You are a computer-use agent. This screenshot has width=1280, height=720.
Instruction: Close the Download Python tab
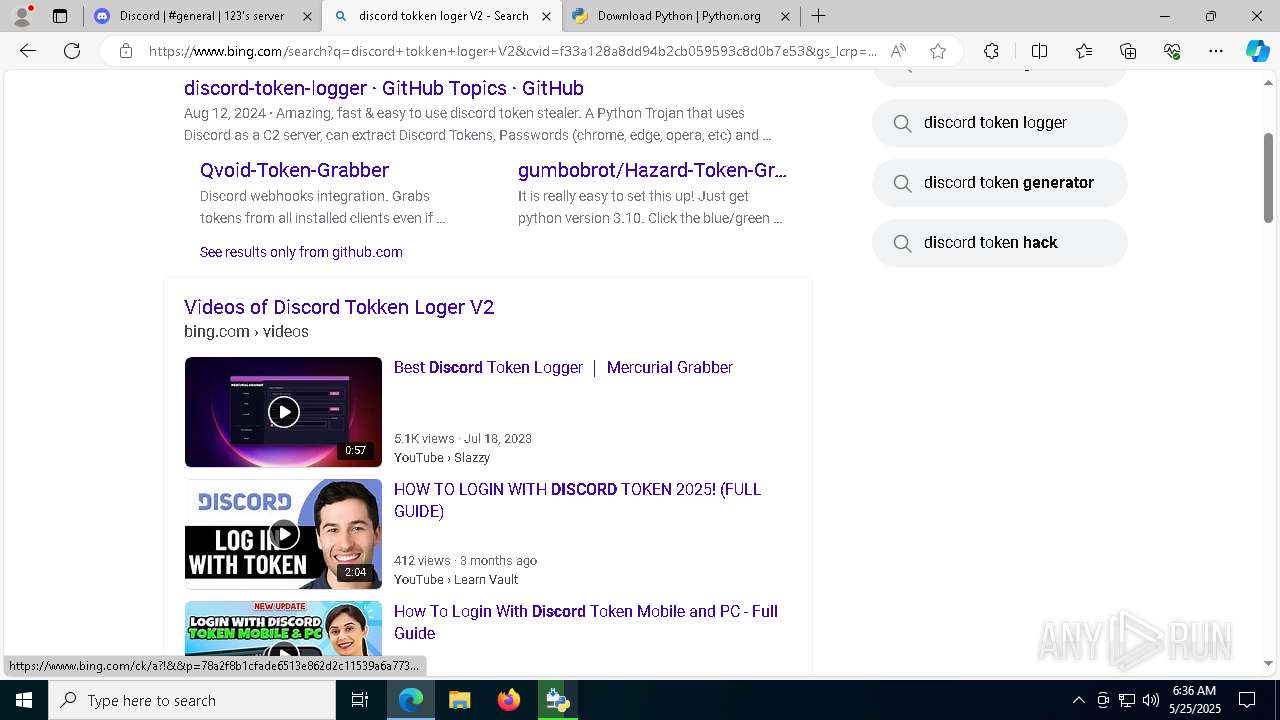point(785,16)
